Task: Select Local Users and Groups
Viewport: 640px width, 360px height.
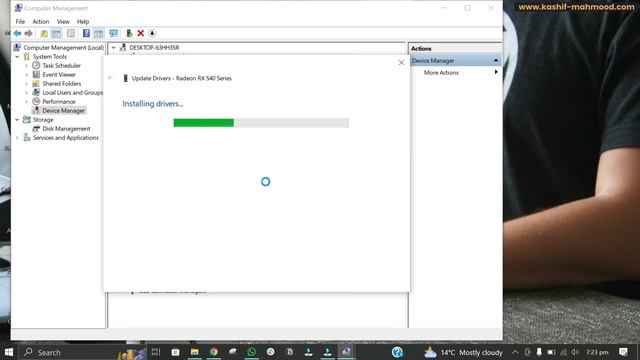Action: point(72,93)
